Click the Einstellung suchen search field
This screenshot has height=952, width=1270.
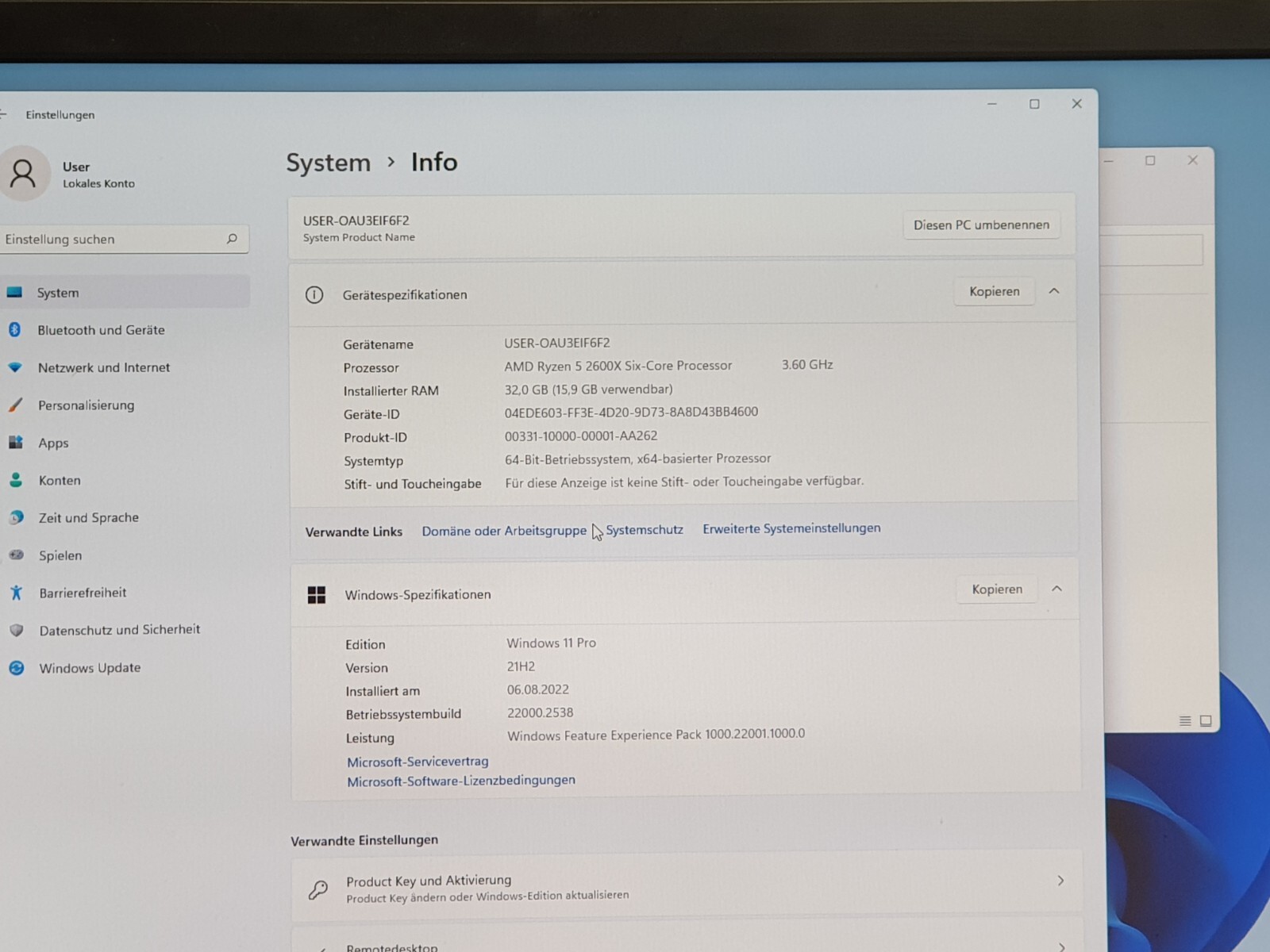pos(123,239)
